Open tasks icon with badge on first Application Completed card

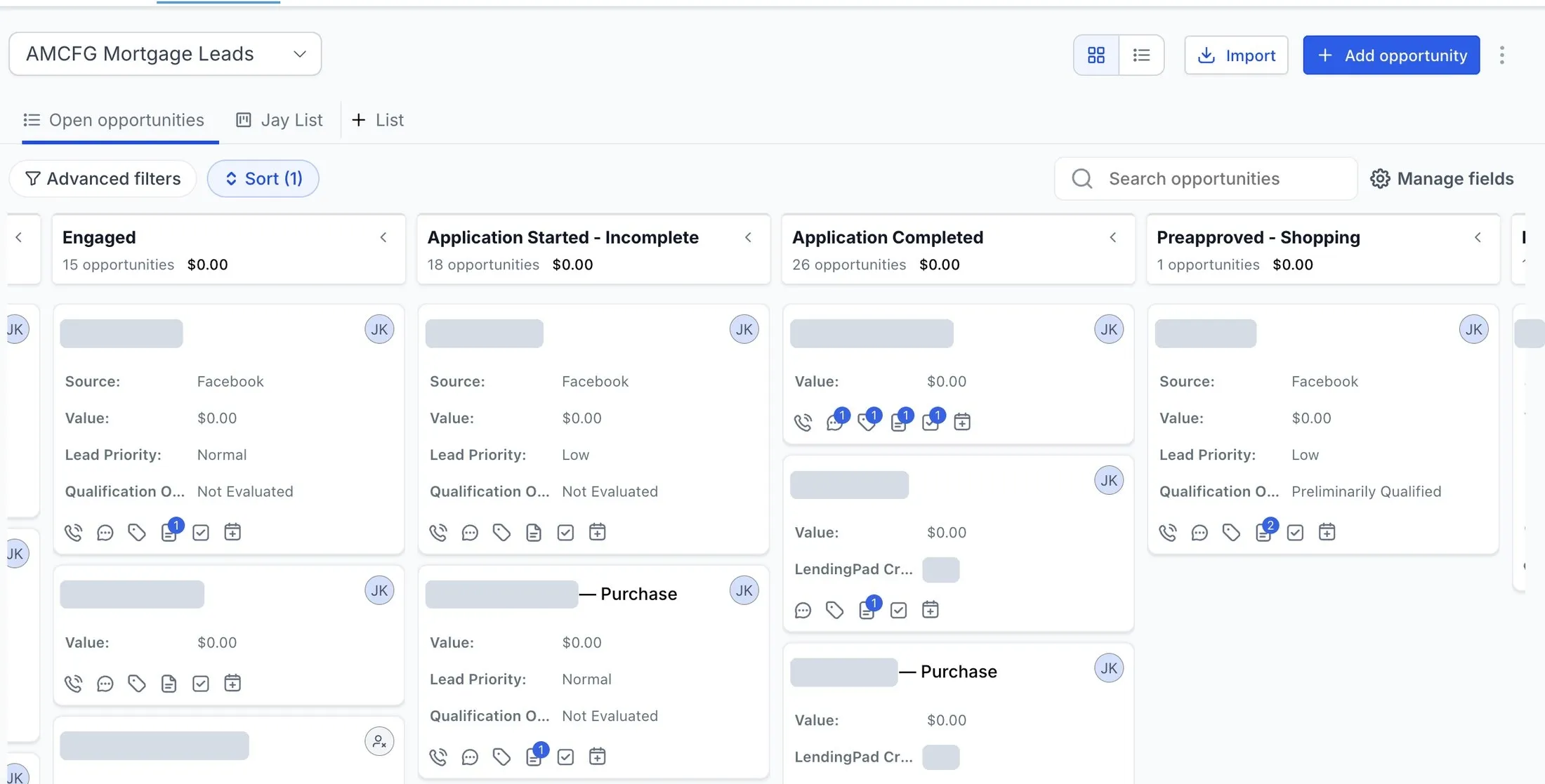pyautogui.click(x=932, y=420)
